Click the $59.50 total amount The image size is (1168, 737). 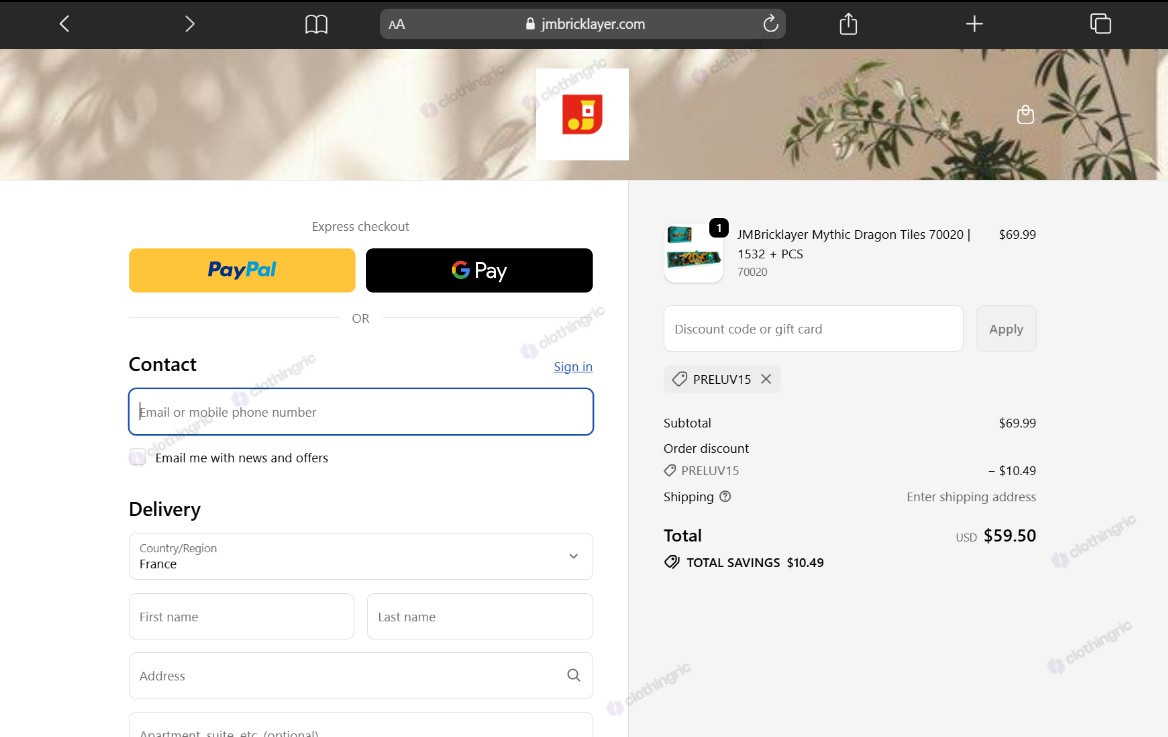pyautogui.click(x=1009, y=536)
